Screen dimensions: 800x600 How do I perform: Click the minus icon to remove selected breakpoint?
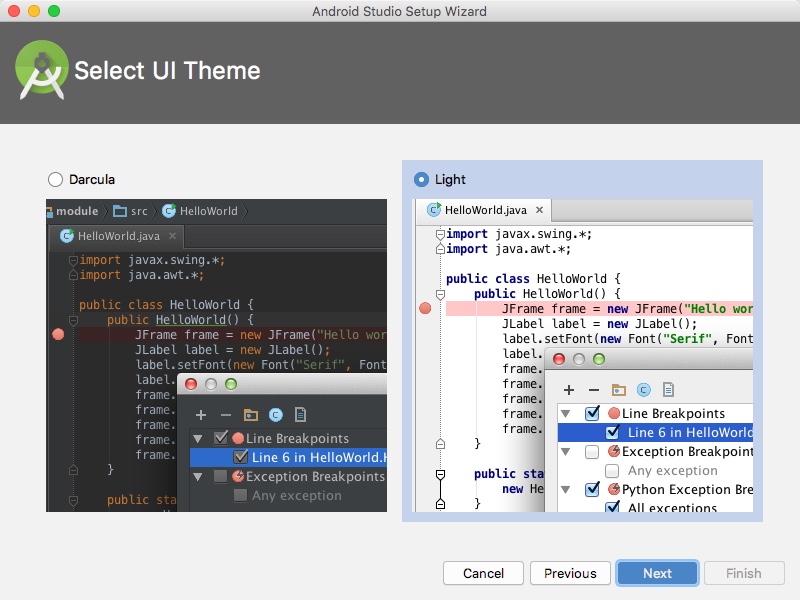(x=594, y=389)
